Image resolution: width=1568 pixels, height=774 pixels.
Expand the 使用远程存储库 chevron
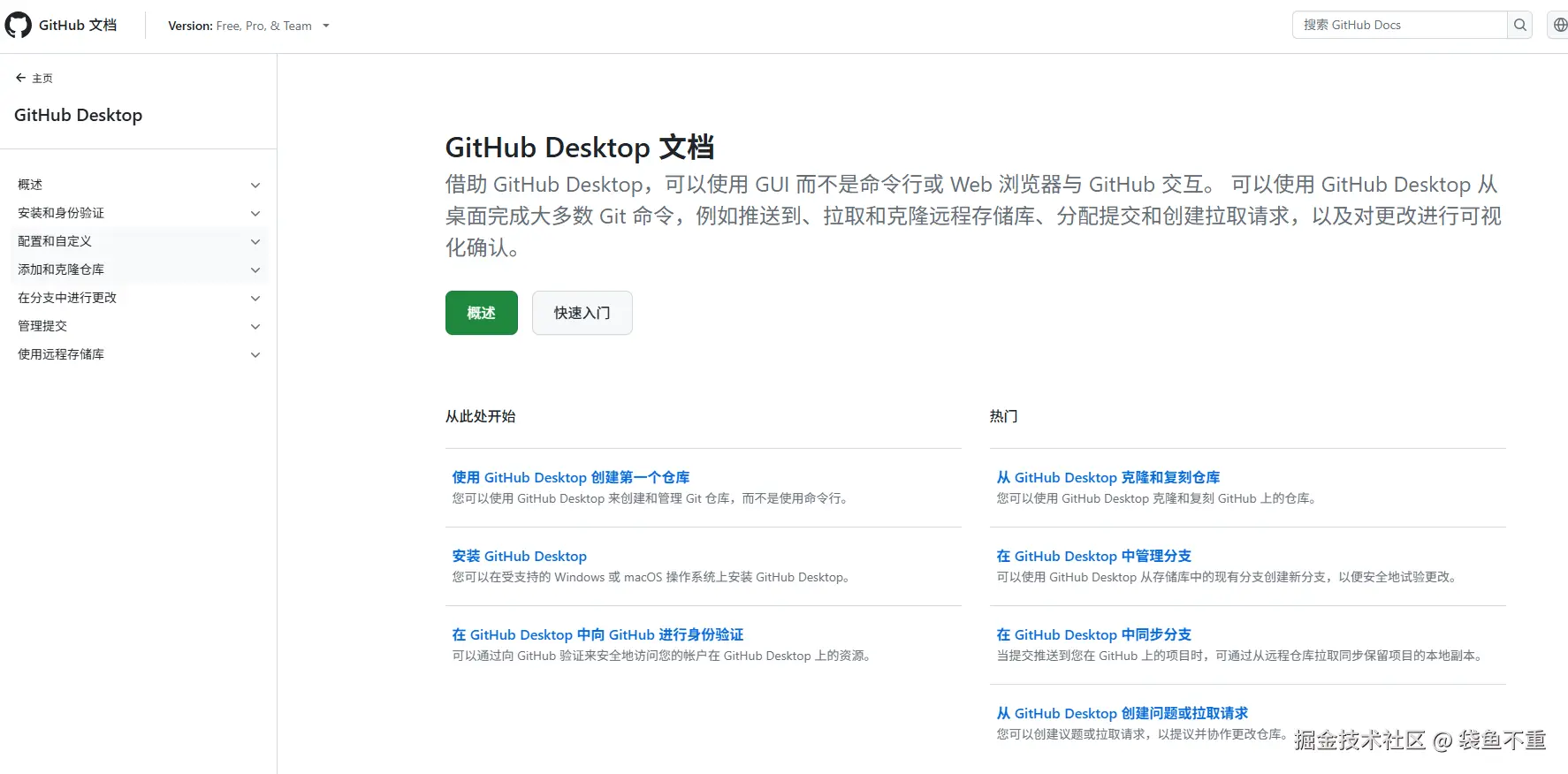255,354
